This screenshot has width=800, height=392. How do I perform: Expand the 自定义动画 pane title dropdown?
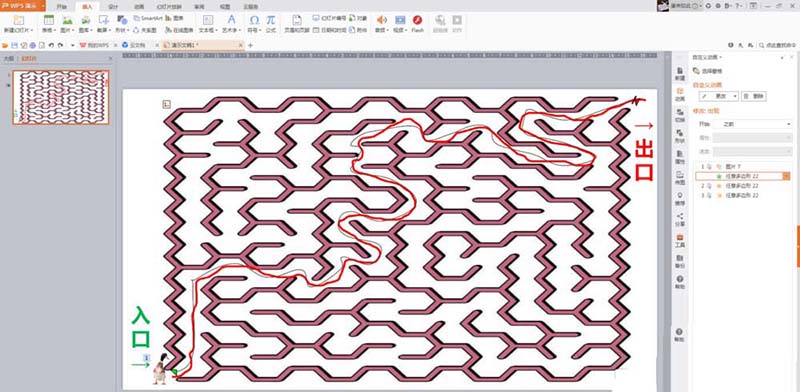click(x=720, y=57)
